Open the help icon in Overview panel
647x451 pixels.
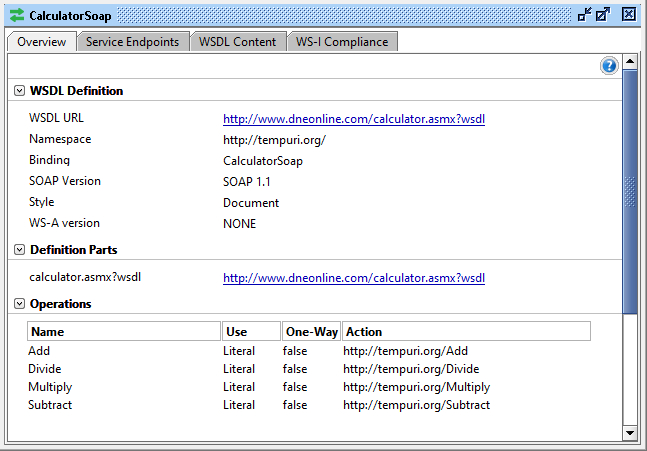(609, 66)
